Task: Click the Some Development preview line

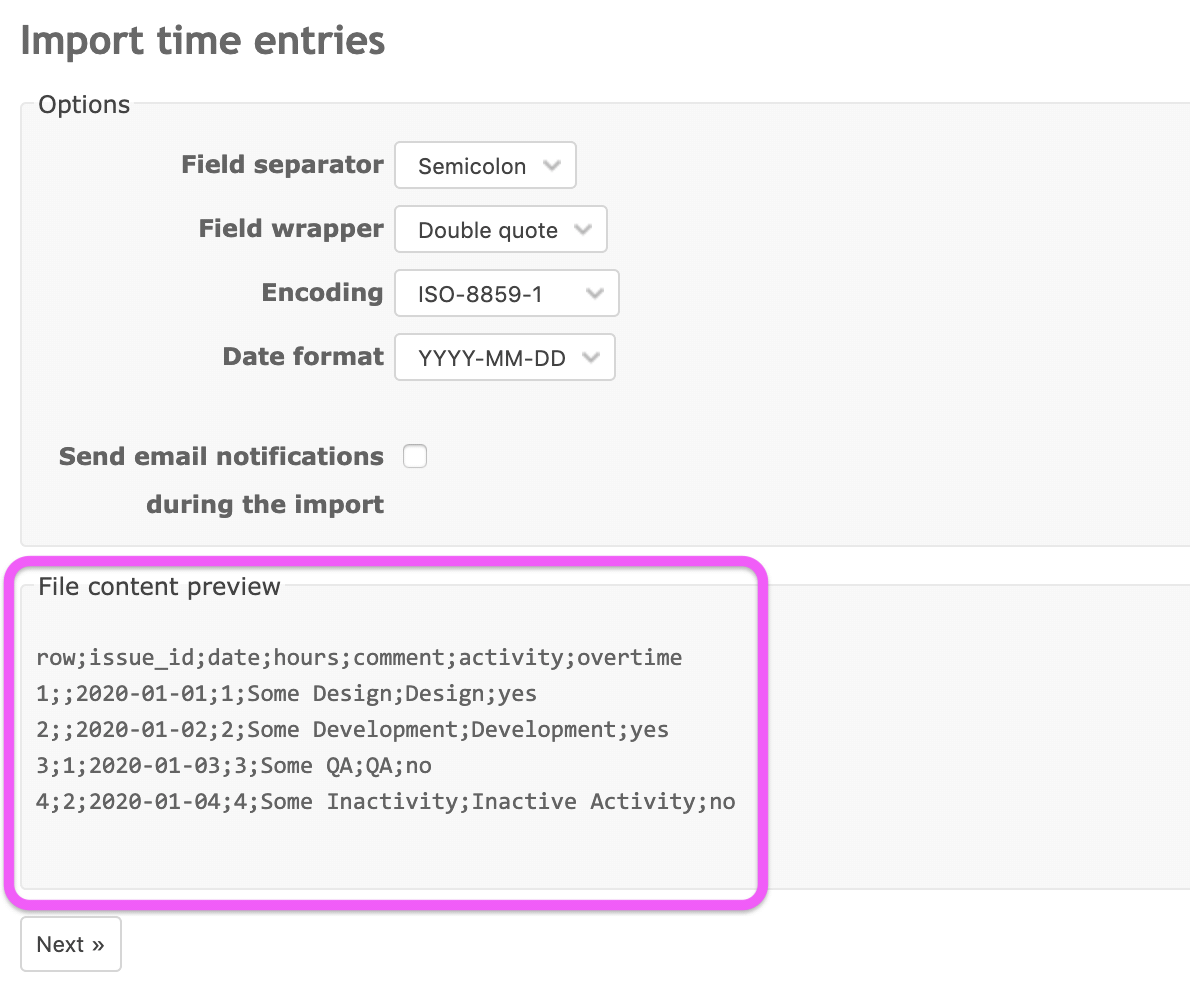Action: (x=352, y=729)
